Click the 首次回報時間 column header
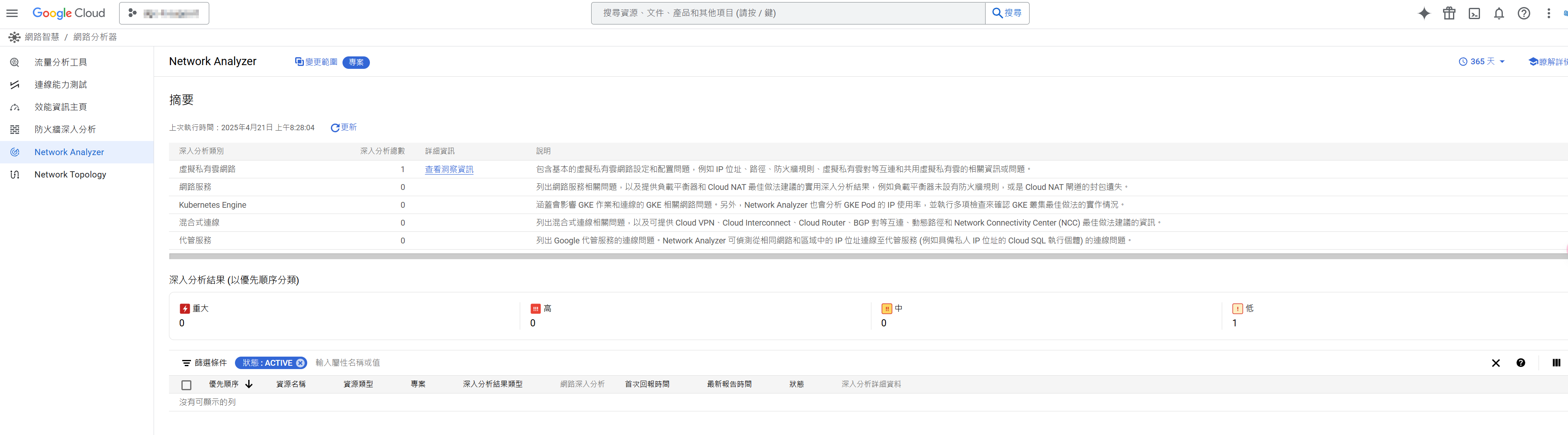Screen dimensions: 1568x435 tap(647, 384)
